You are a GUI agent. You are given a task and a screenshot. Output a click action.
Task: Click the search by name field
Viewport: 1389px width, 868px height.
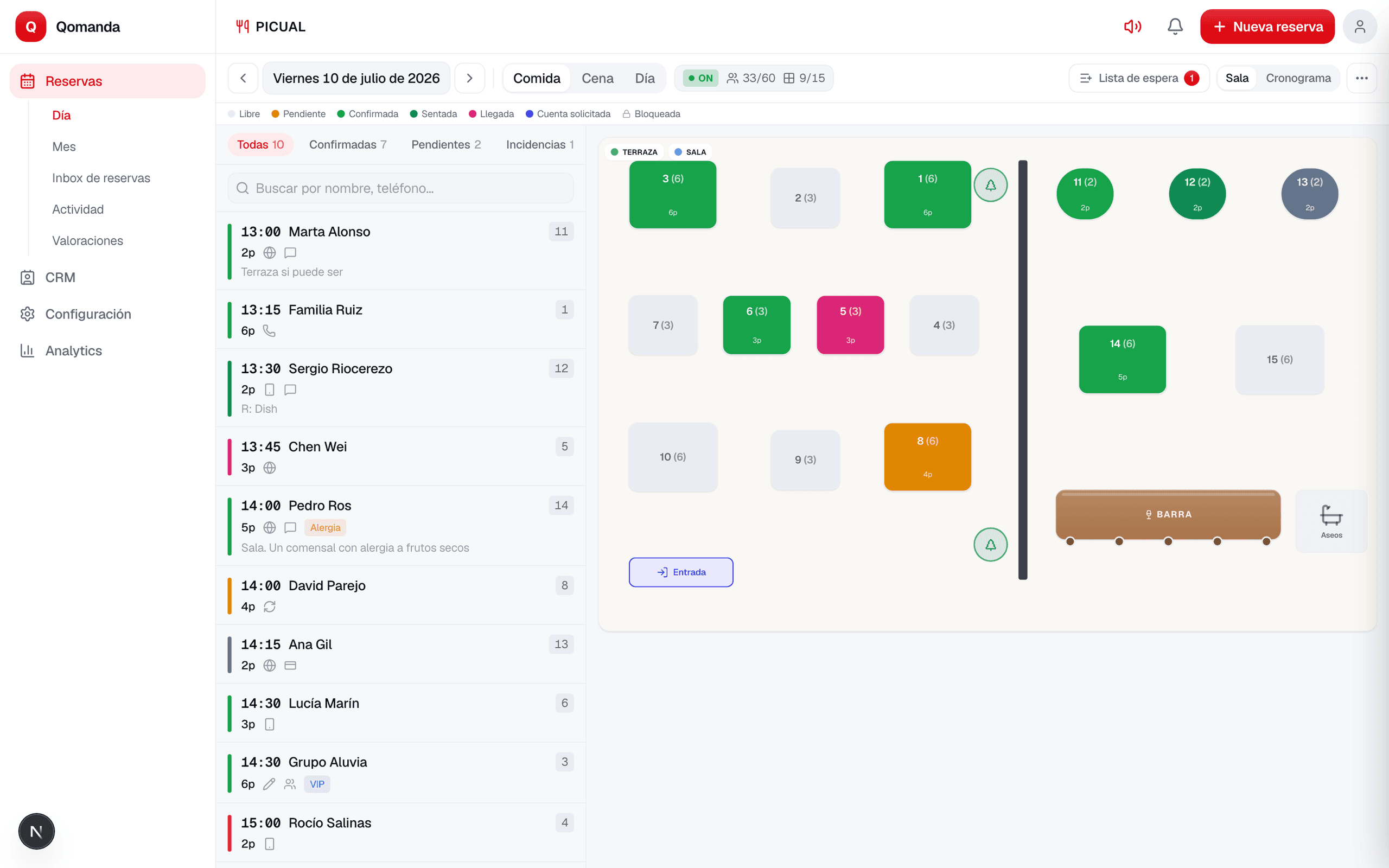pyautogui.click(x=400, y=188)
